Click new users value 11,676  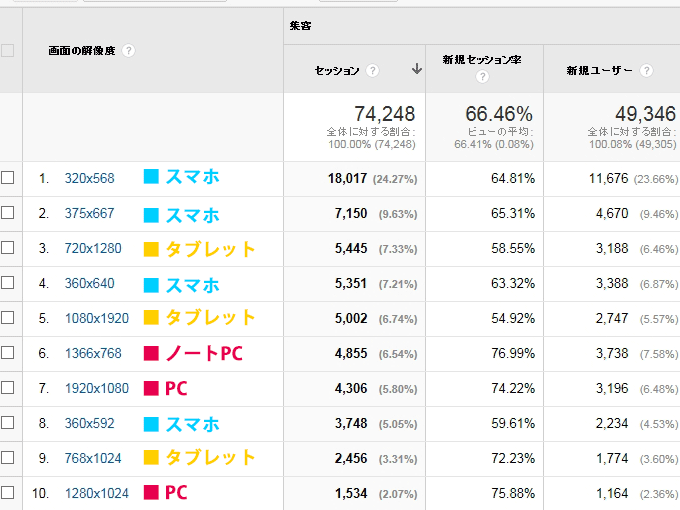[x=608, y=178]
